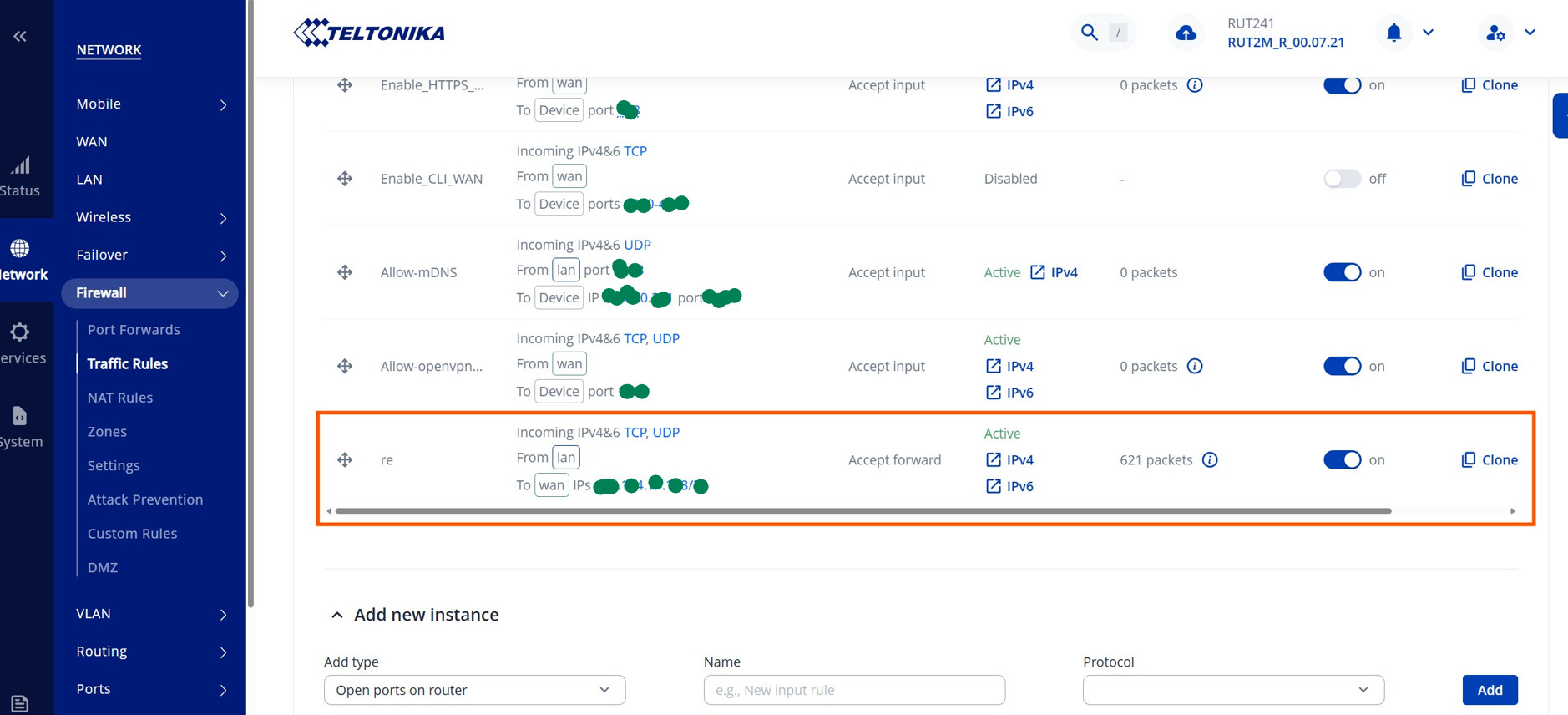
Task: Click the clone icon for the 're' rule
Action: [x=1469, y=460]
